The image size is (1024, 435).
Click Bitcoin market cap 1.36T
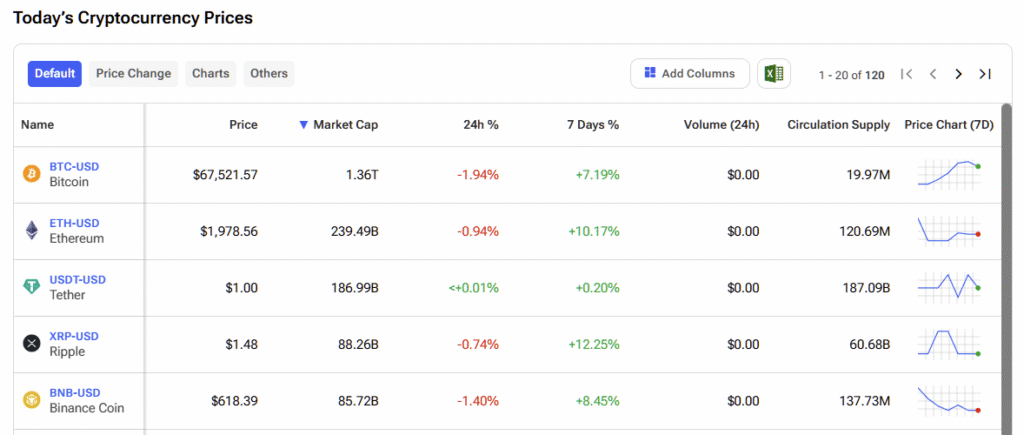361,174
